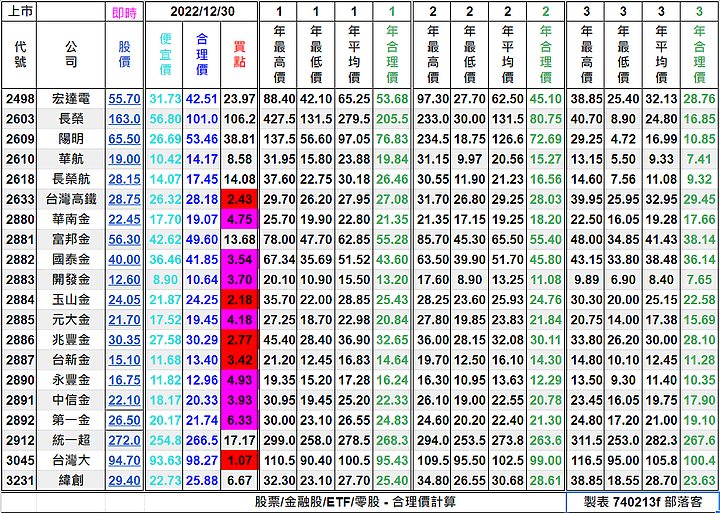This screenshot has height=513, width=720.
Task: Select the 代號 column header
Action: [20, 55]
